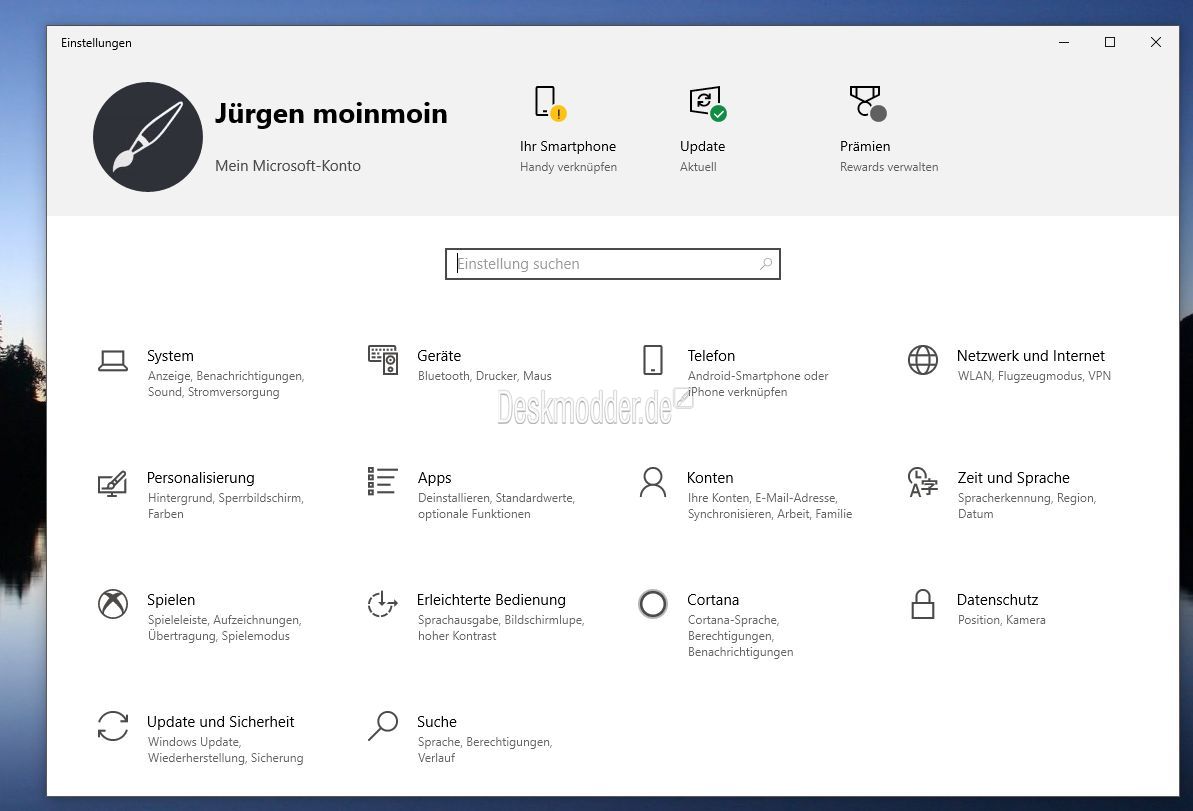
Task: Click 'Position, Kamera' description
Action: (x=1001, y=620)
